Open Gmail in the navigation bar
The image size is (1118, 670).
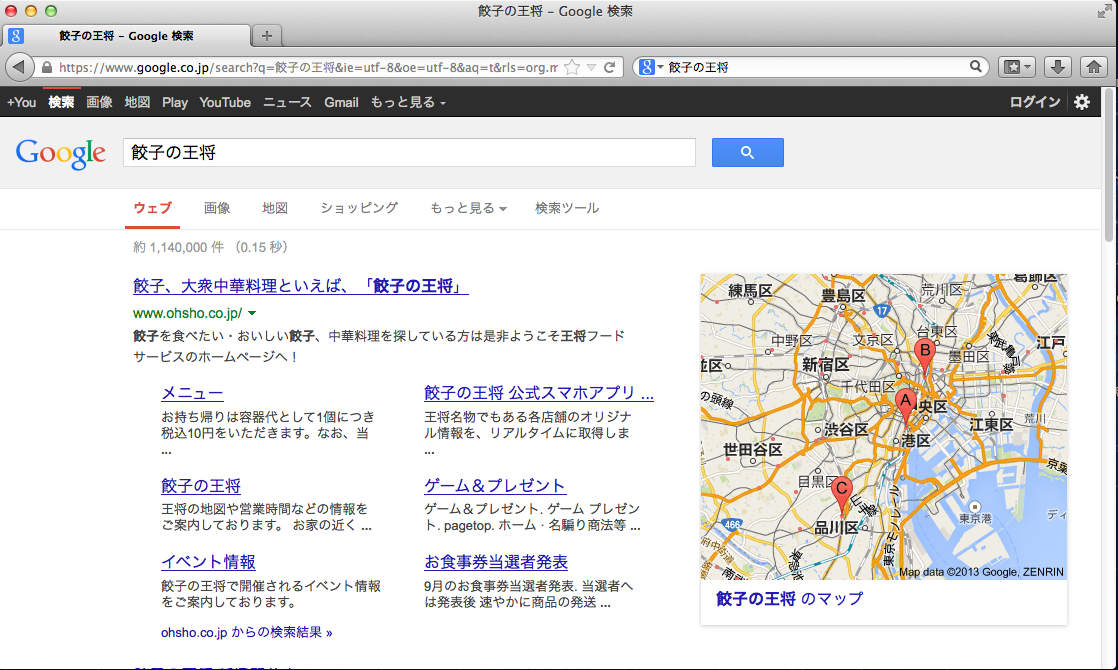[x=342, y=102]
